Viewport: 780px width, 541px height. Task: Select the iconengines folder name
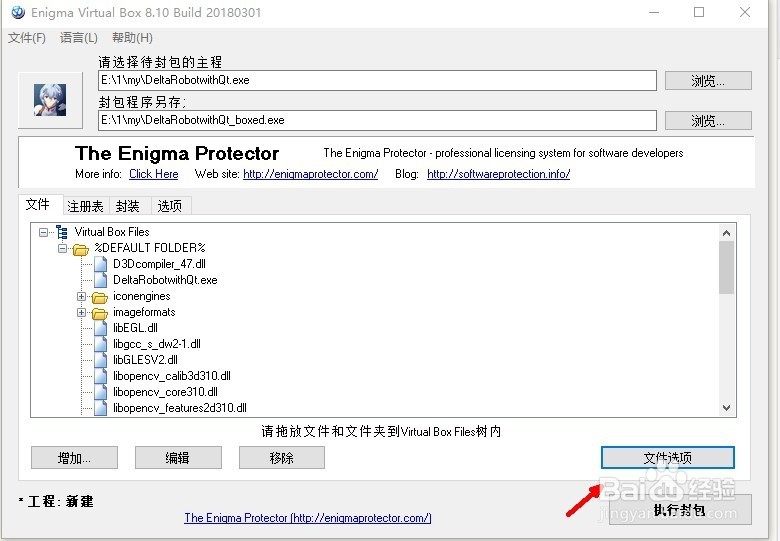(142, 296)
